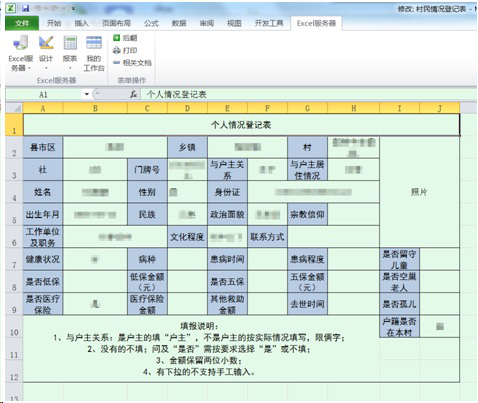Click the 报表 report icon
Viewport: 478px width, 403px height.
70,43
